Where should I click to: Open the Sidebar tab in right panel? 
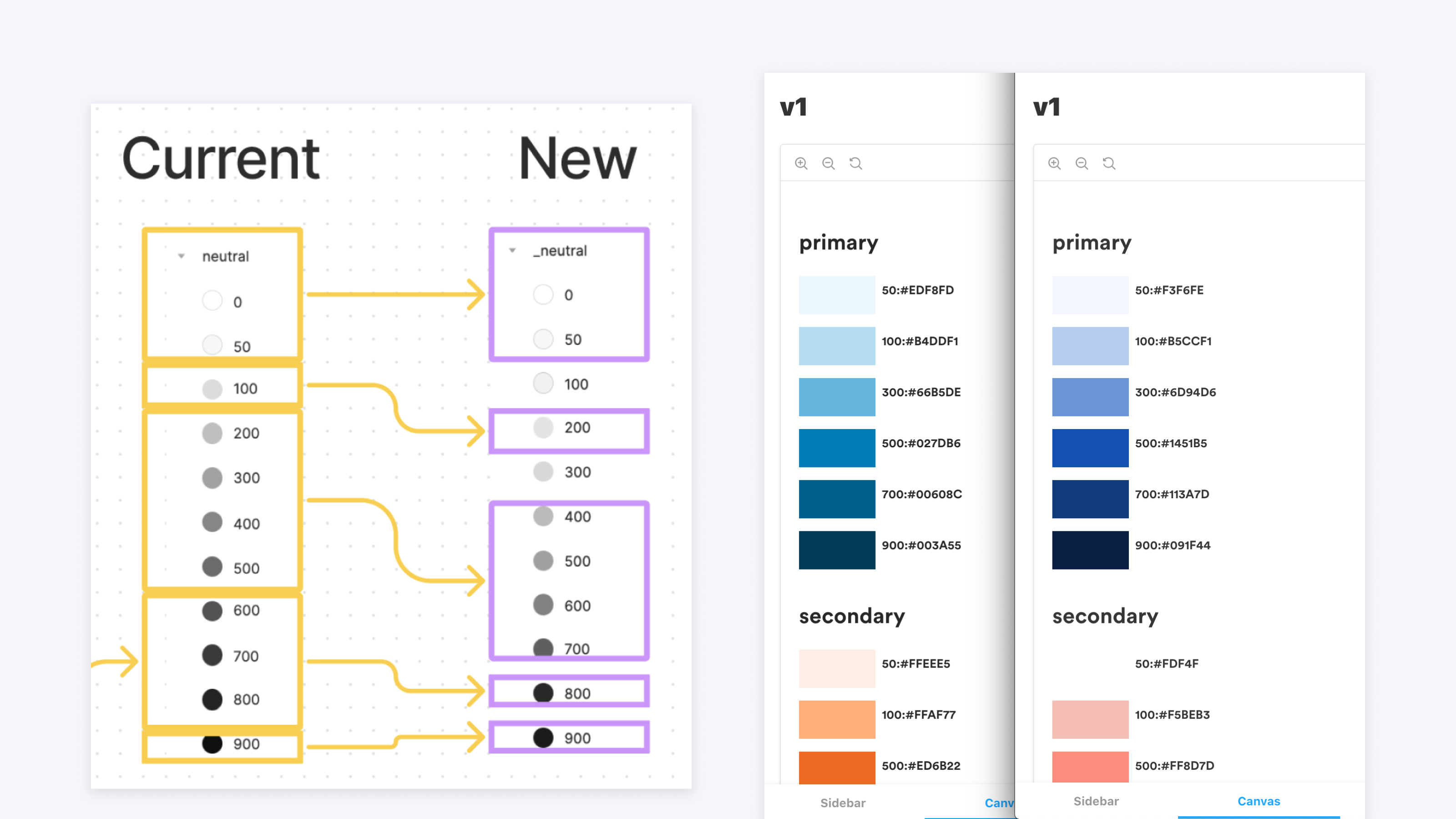1096,801
